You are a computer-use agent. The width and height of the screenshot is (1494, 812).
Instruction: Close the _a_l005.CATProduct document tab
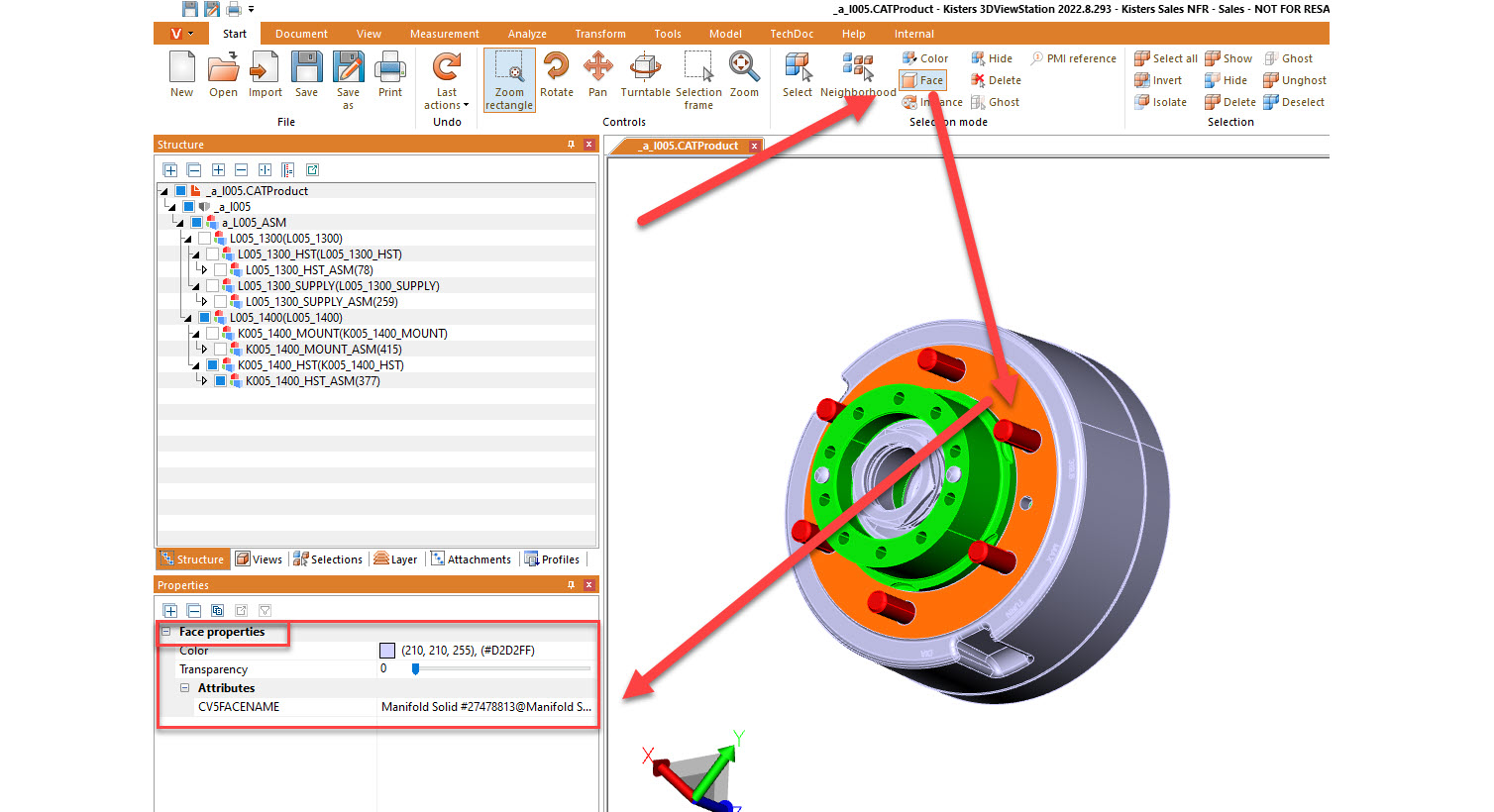[754, 146]
